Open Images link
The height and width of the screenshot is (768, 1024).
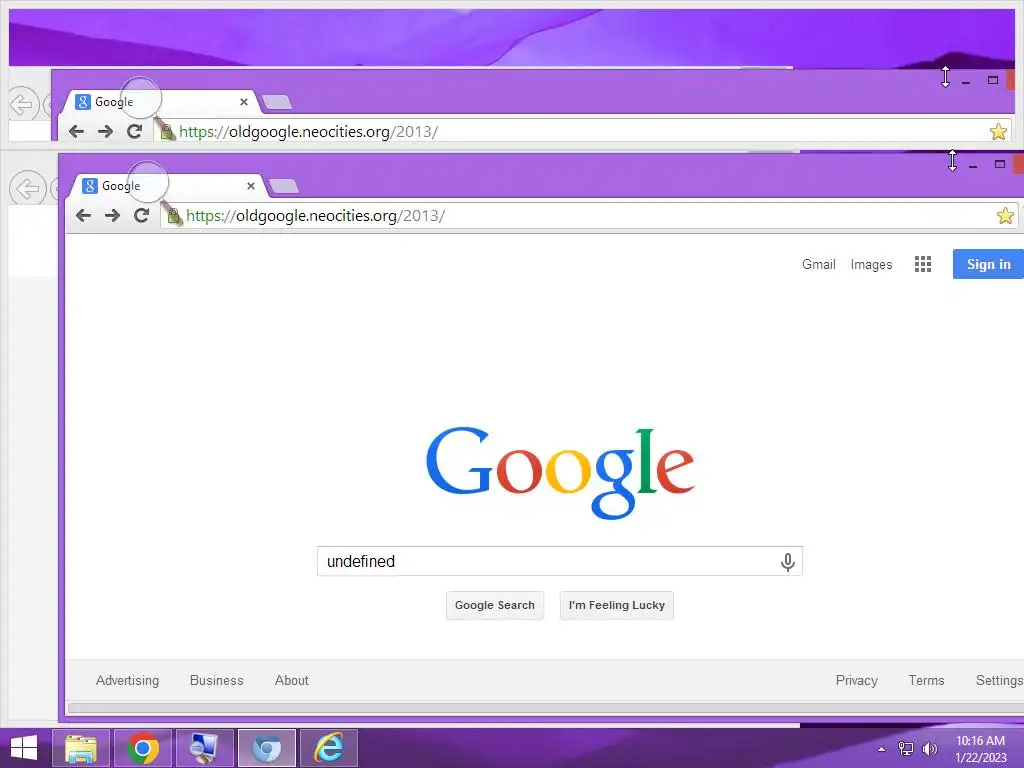click(871, 264)
